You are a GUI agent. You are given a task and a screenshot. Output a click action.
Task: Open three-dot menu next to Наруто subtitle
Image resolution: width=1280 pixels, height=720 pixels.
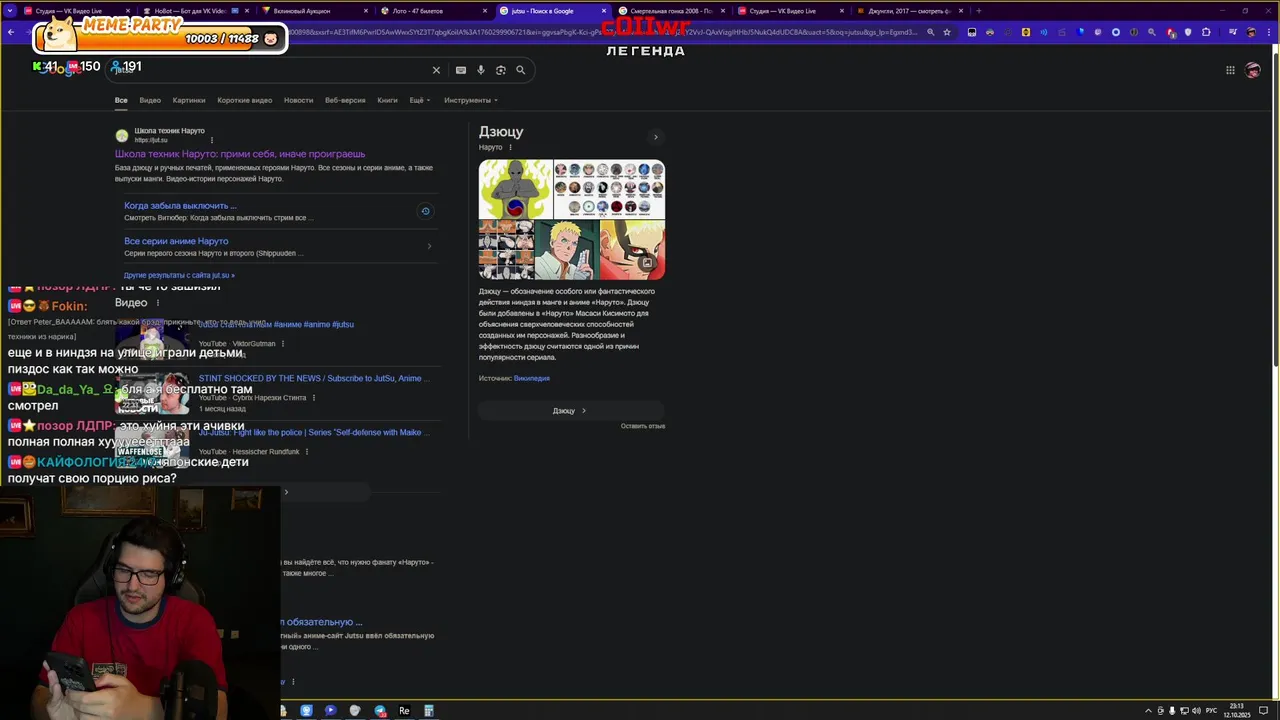coord(510,148)
